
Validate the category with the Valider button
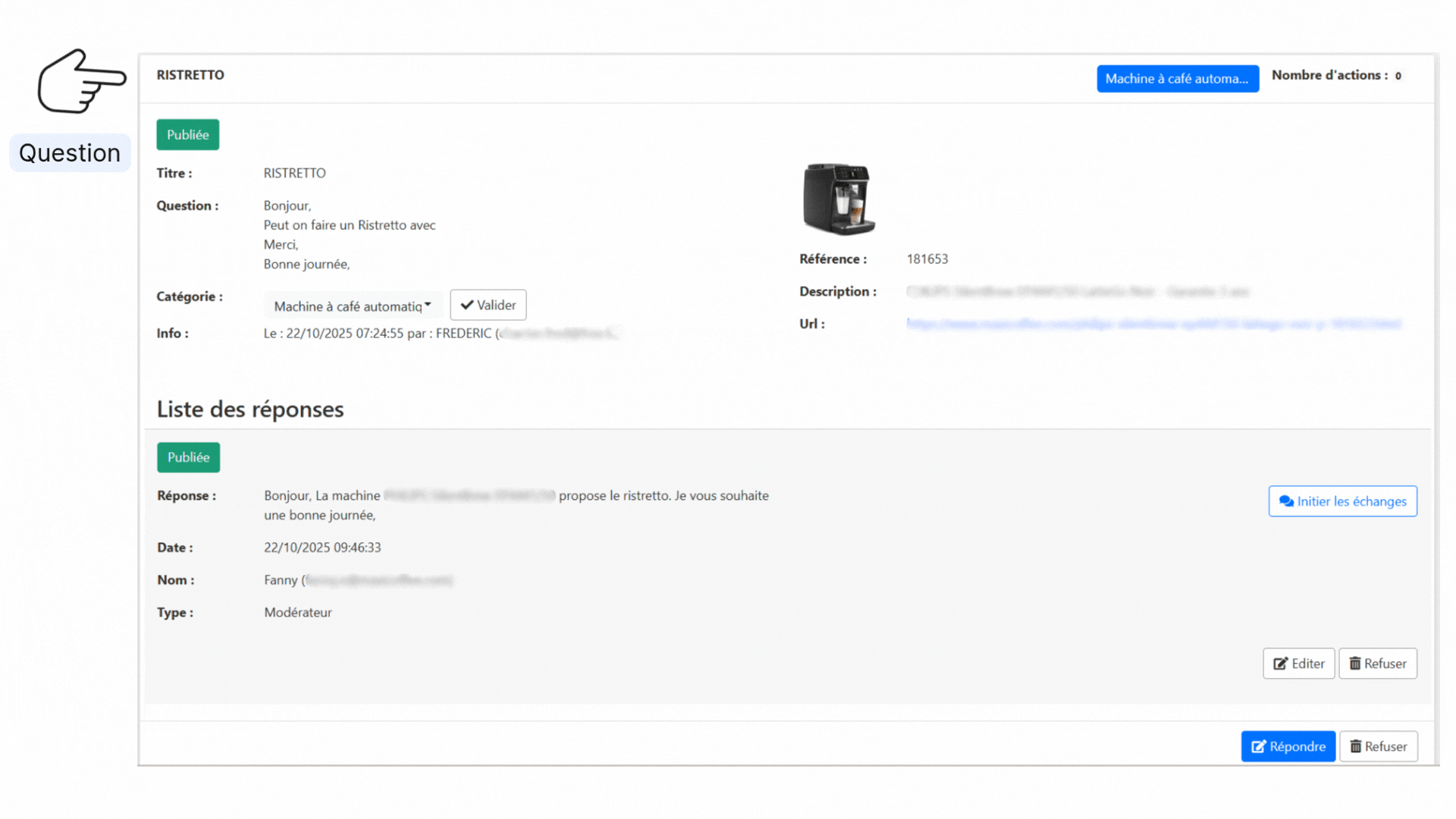488,304
